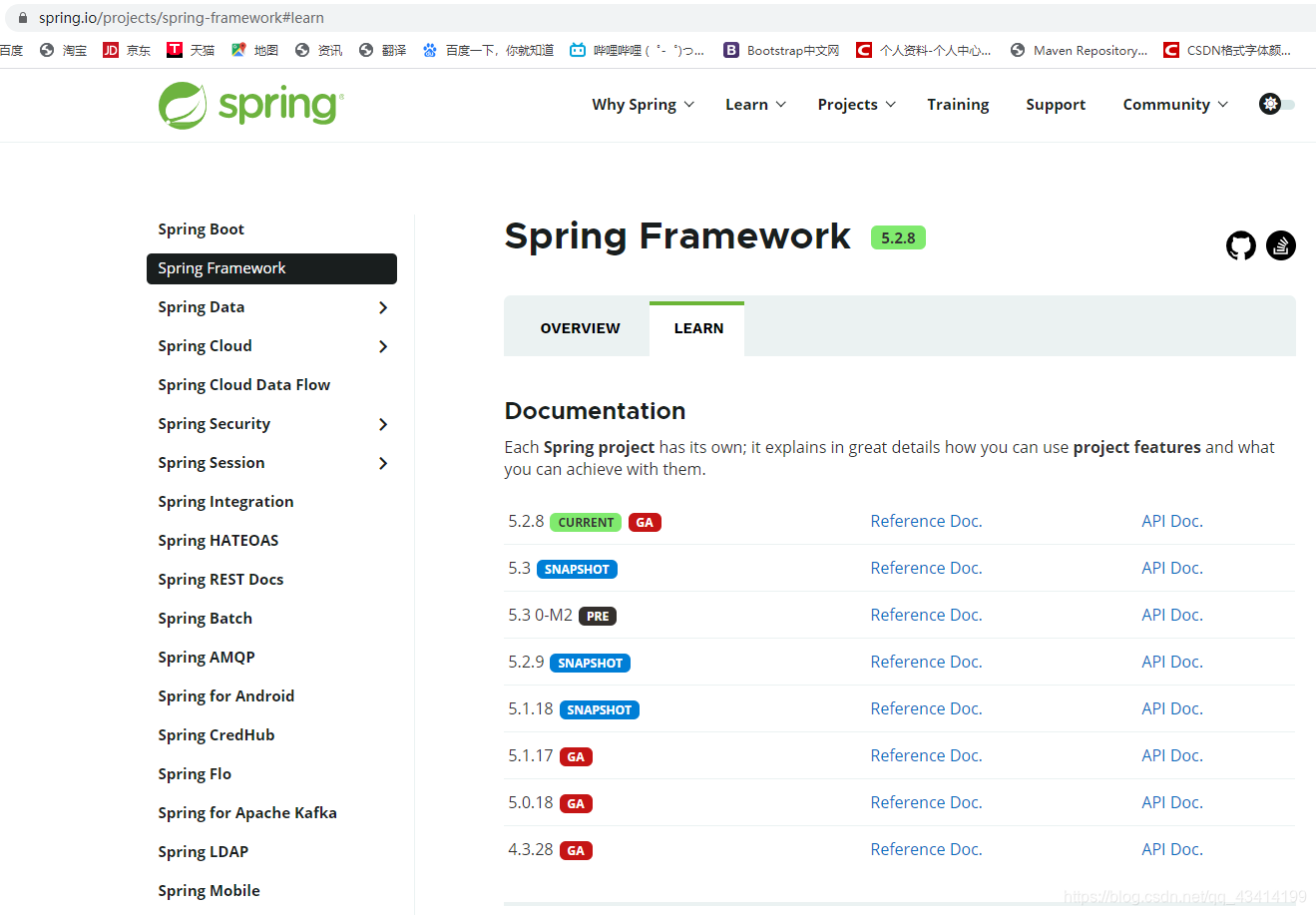This screenshot has width=1316, height=915.
Task: Open Spring CredHub project
Action: point(216,735)
